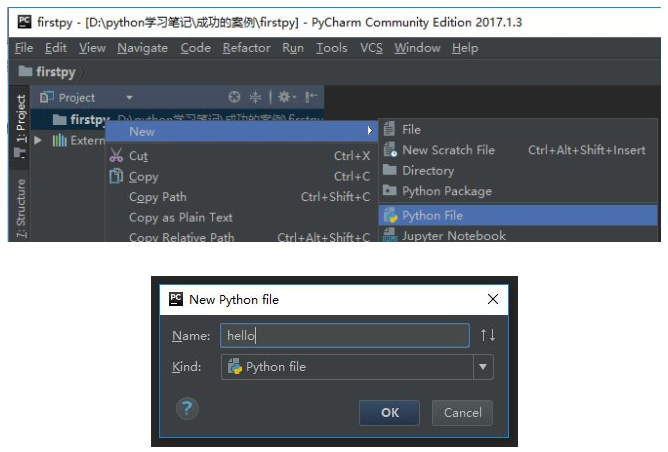Click the scissors icon beside Cut
Screen dimensions: 668x452
[x=116, y=155]
